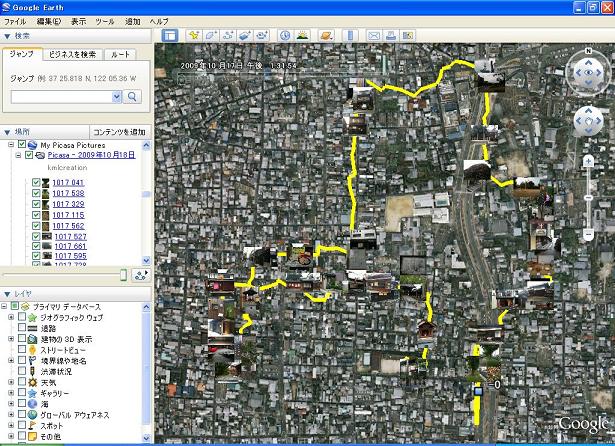Click the magnifier search button
615x446 pixels.
coord(132,96)
